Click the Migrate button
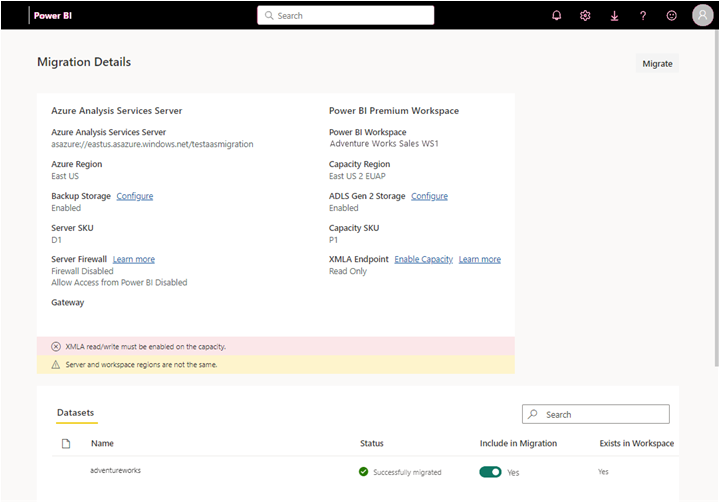The height and width of the screenshot is (503, 720). click(657, 63)
